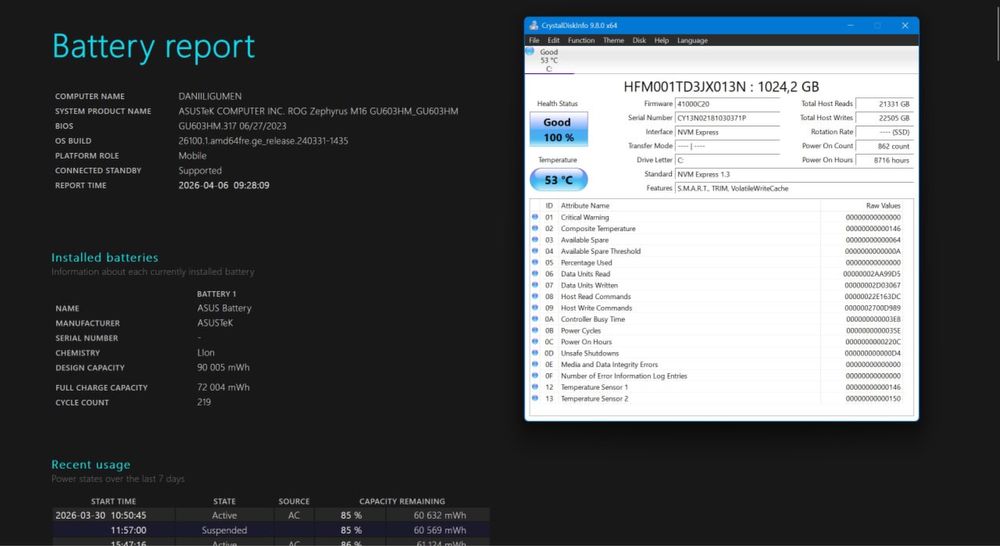Click status dot for Available Spare row
Viewport: 1000px width, 546px height.
click(x=535, y=240)
